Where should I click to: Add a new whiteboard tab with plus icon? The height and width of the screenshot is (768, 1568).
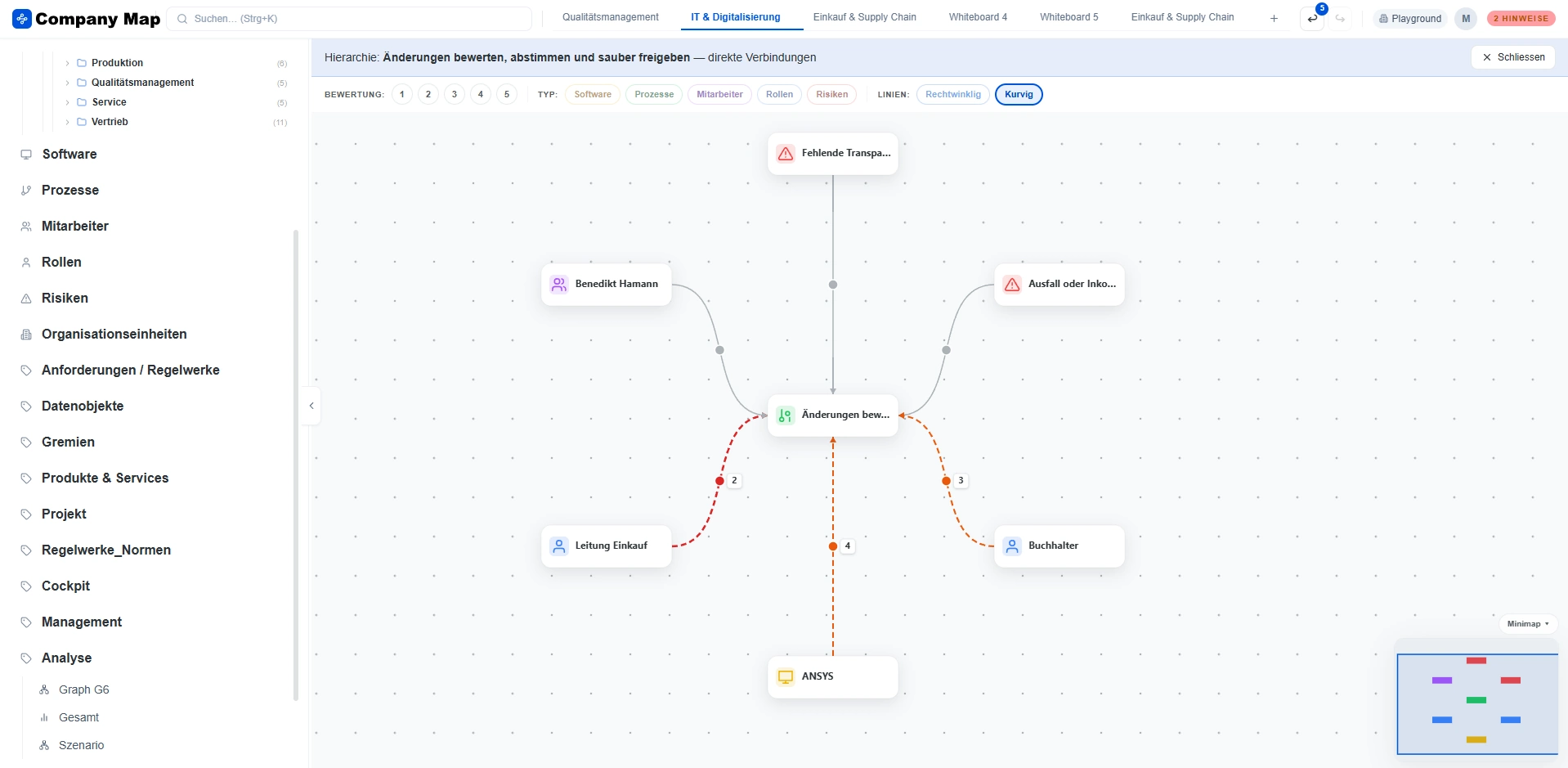[x=1274, y=18]
